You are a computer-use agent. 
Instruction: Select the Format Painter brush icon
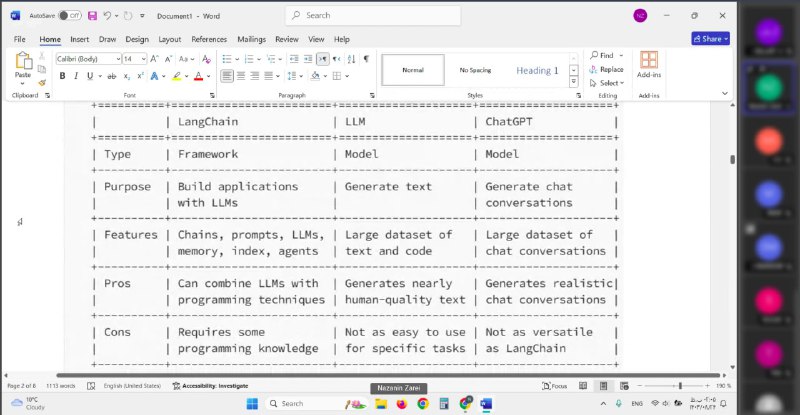coord(42,82)
